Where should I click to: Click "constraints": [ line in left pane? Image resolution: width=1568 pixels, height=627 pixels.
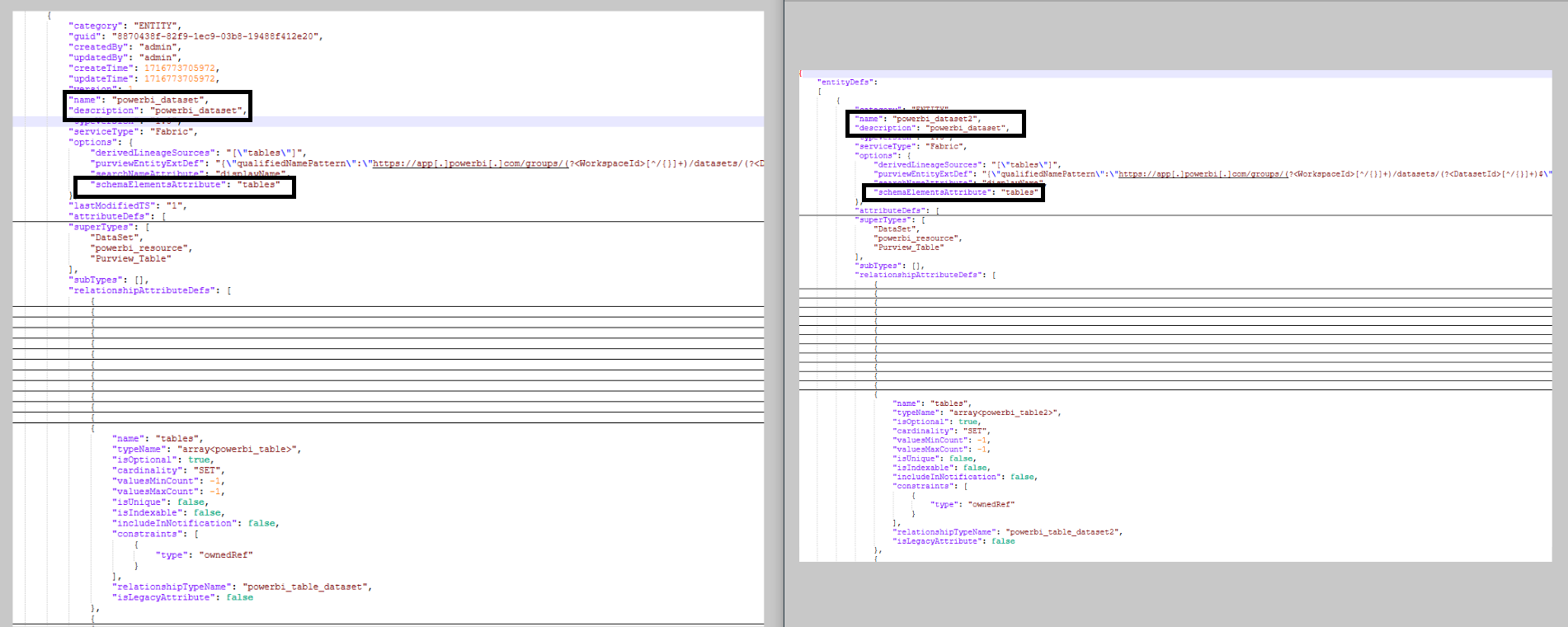pyautogui.click(x=155, y=535)
